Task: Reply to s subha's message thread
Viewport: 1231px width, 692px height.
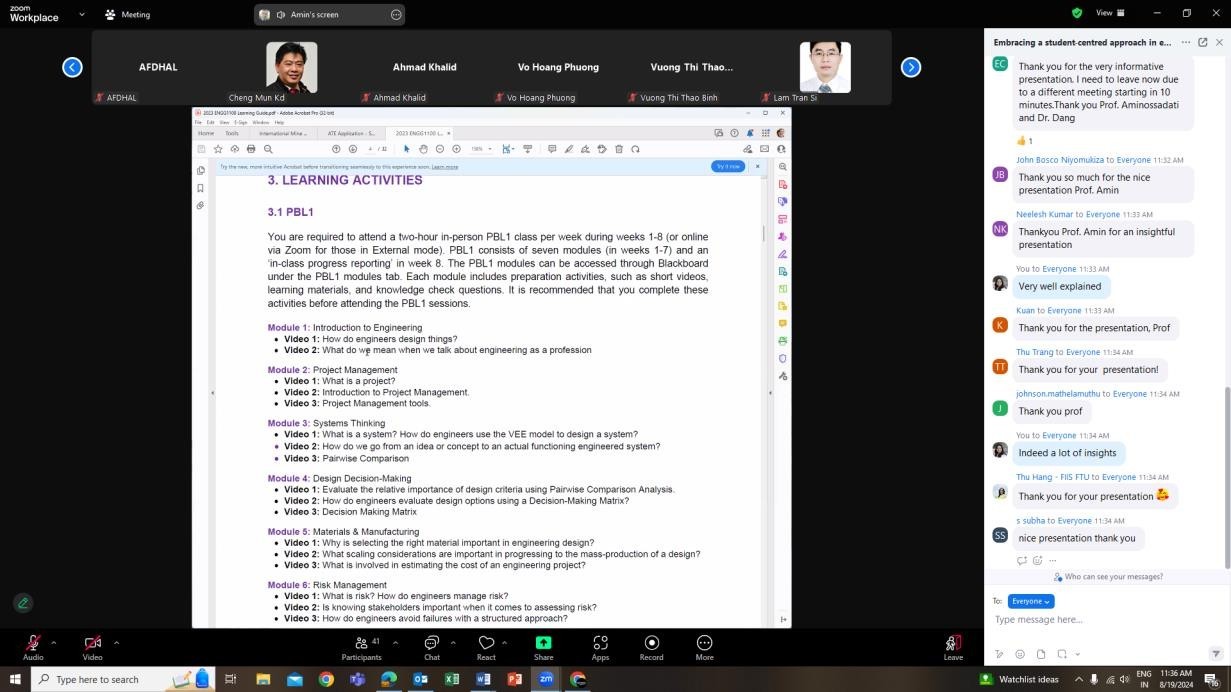Action: pyautogui.click(x=1021, y=560)
